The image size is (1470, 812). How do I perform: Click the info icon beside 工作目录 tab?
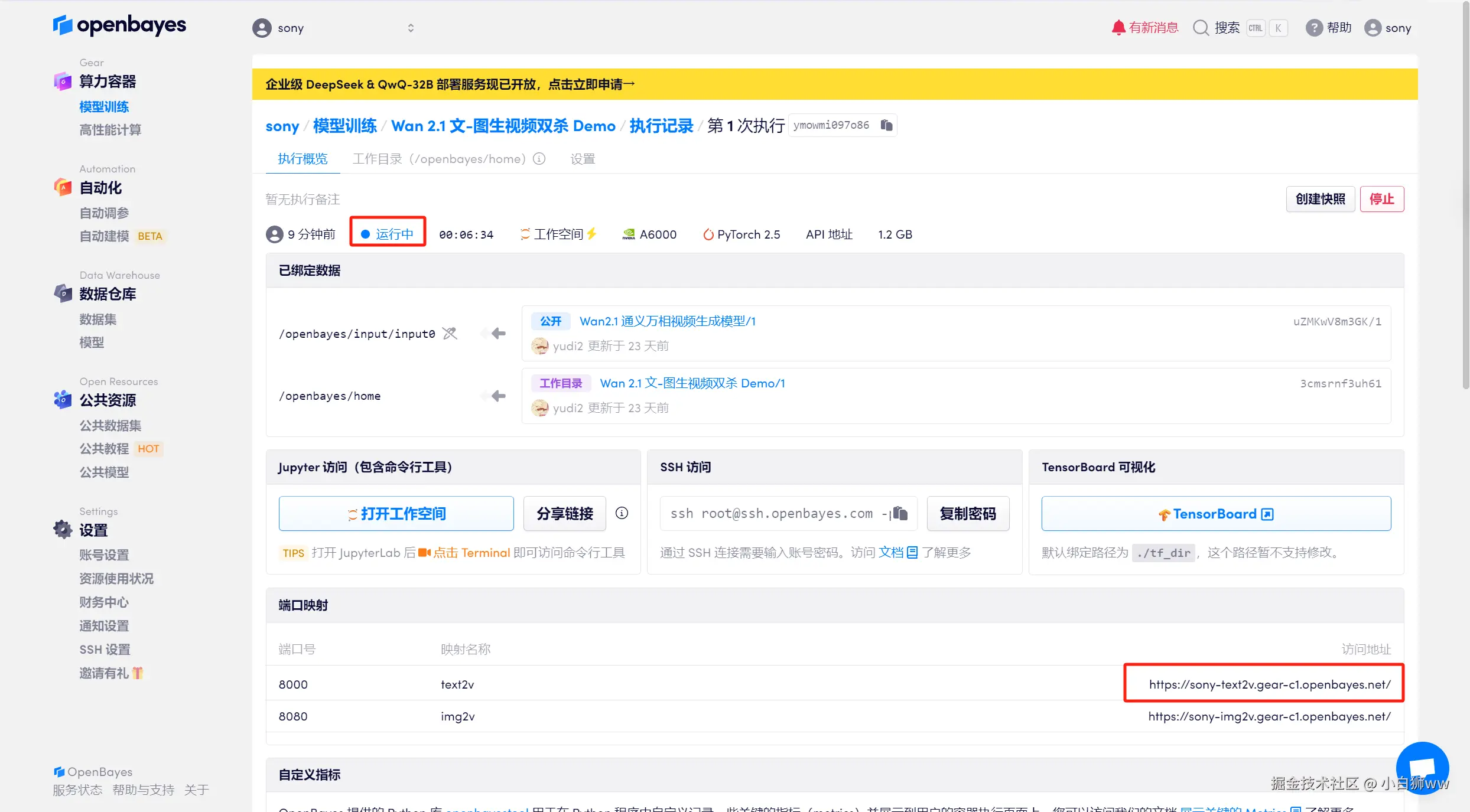coord(539,159)
